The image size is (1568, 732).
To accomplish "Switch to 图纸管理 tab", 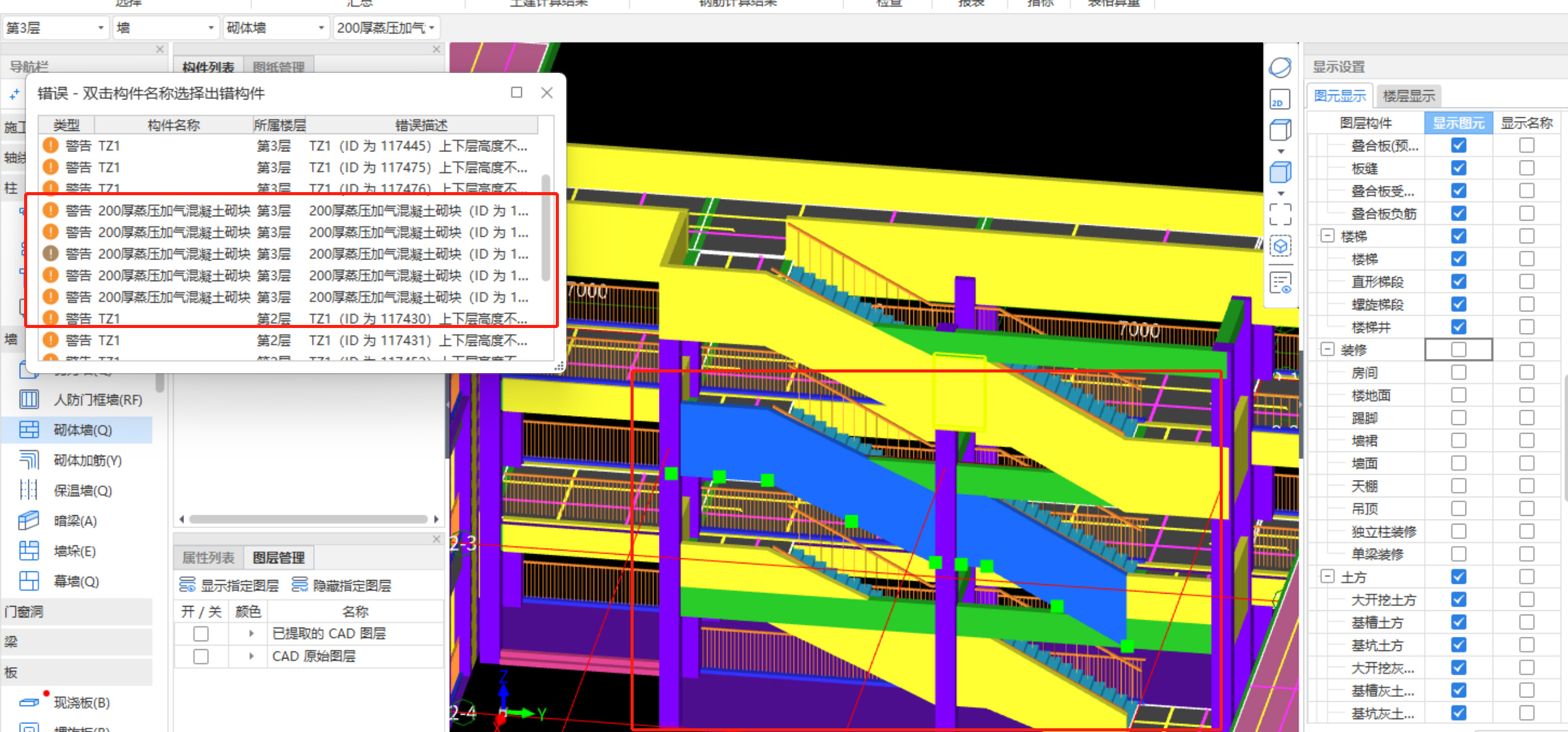I will pyautogui.click(x=279, y=67).
